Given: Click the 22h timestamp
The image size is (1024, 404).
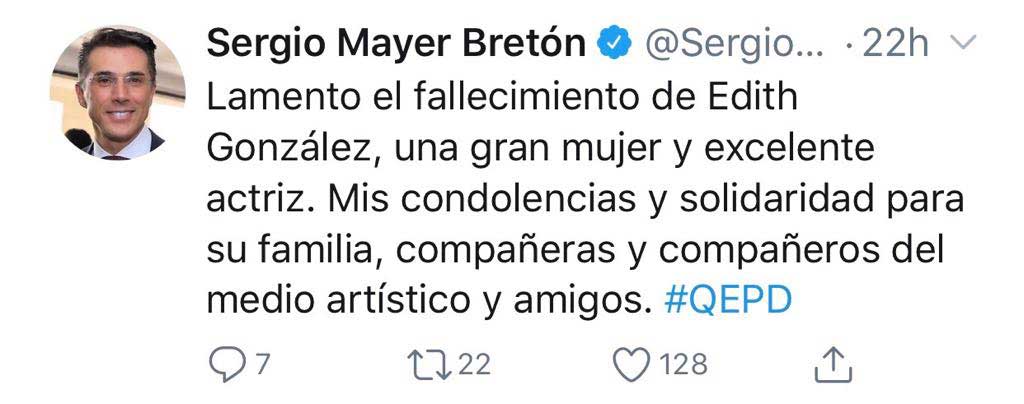Looking at the screenshot, I should (x=894, y=44).
